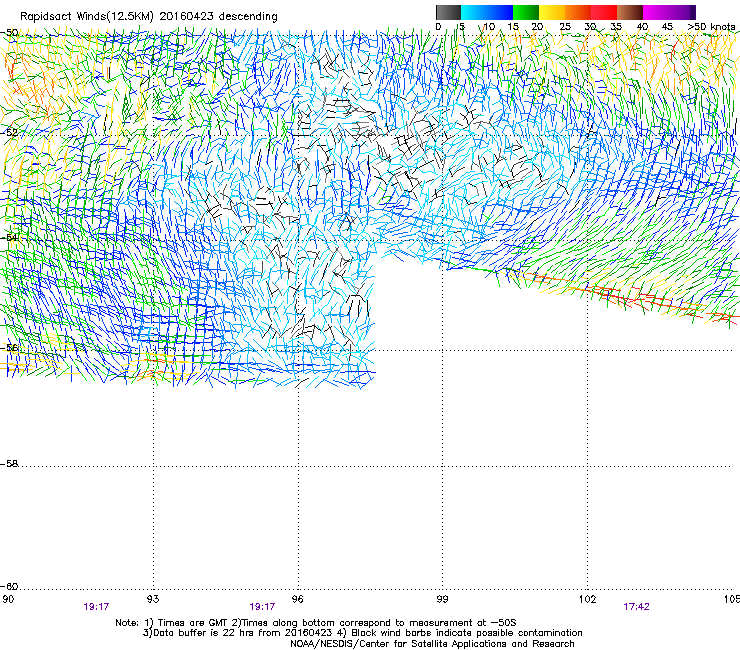The height and width of the screenshot is (650, 740).
Task: Click the 'Rapidscat Winds(12.5KM) 20160423 descending' title
Action: coord(149,17)
